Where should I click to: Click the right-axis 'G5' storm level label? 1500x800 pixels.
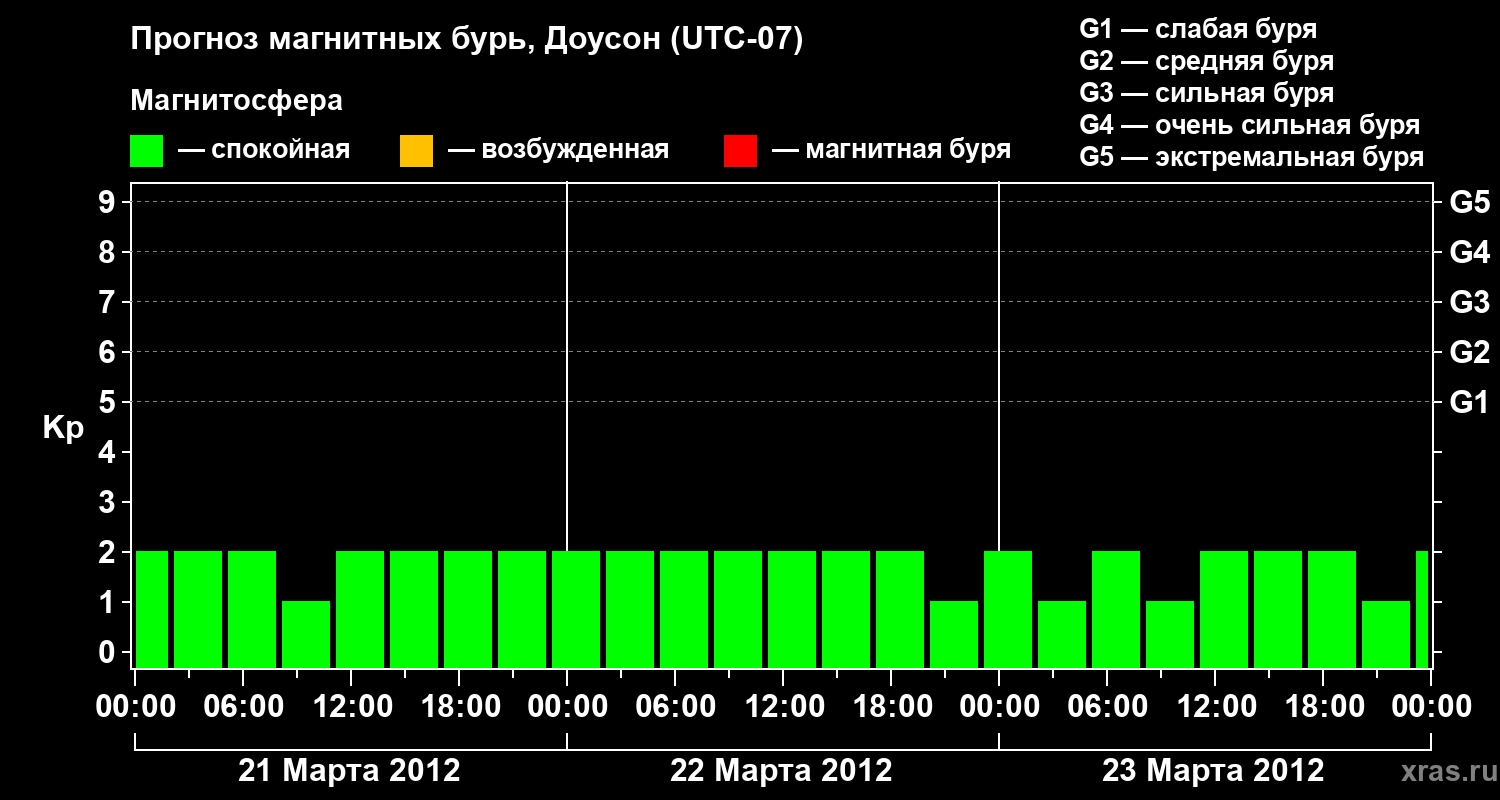click(x=1469, y=202)
